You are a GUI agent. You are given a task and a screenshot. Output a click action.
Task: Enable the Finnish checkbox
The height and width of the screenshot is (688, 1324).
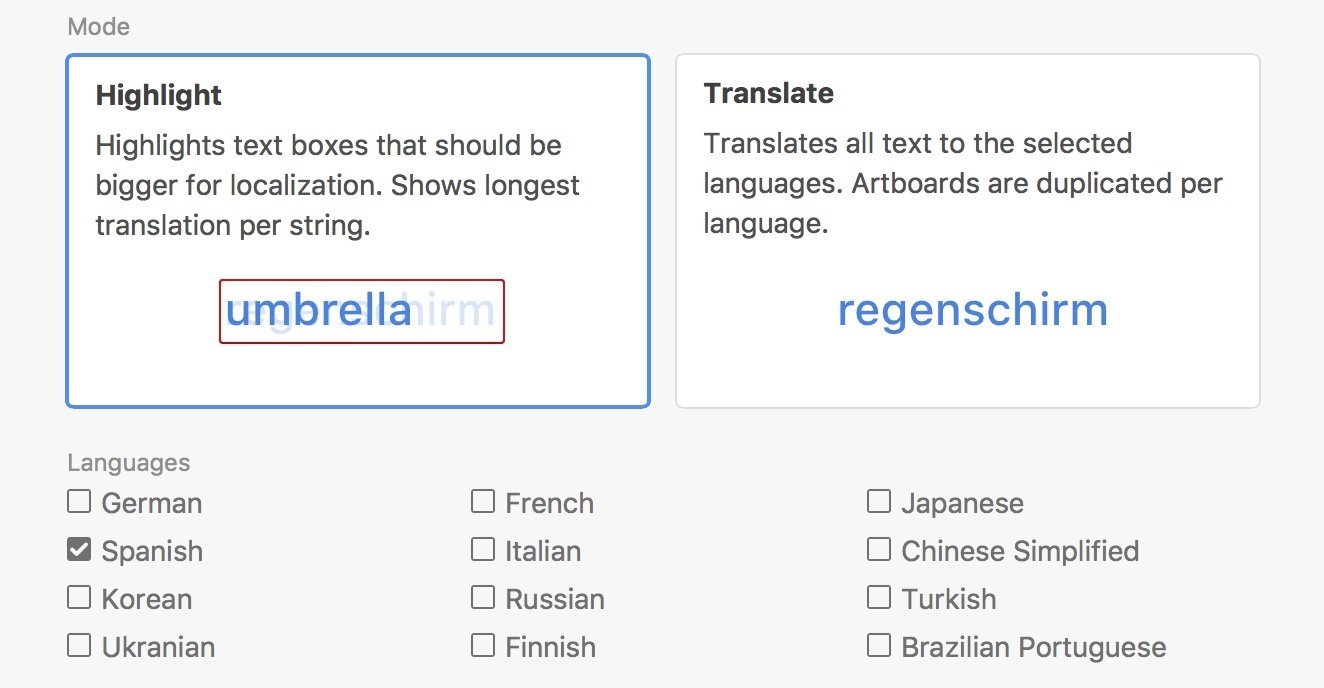[483, 645]
